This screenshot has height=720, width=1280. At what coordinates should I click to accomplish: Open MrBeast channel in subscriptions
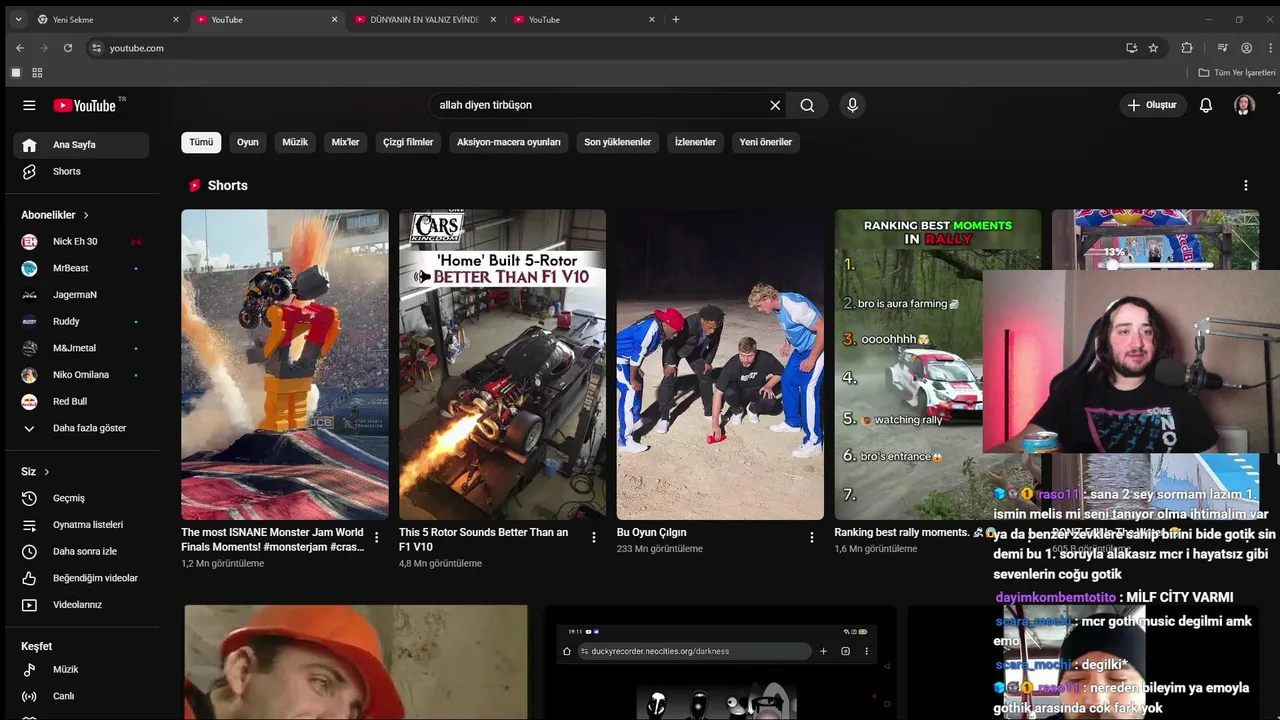81,268
